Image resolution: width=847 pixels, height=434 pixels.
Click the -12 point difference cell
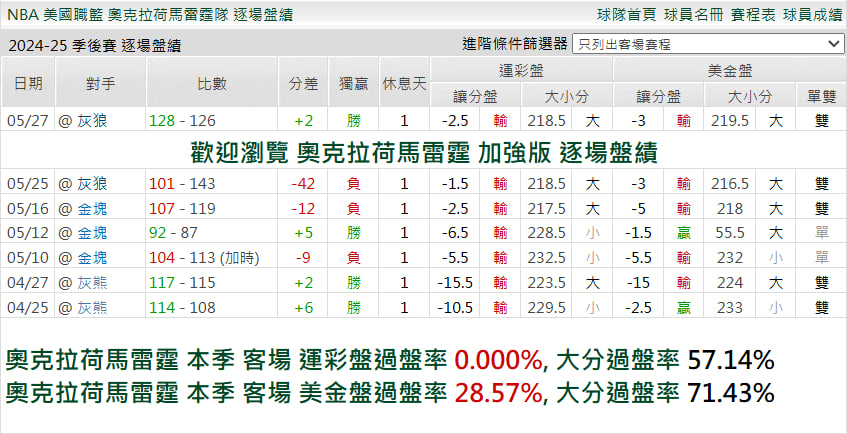point(303,209)
